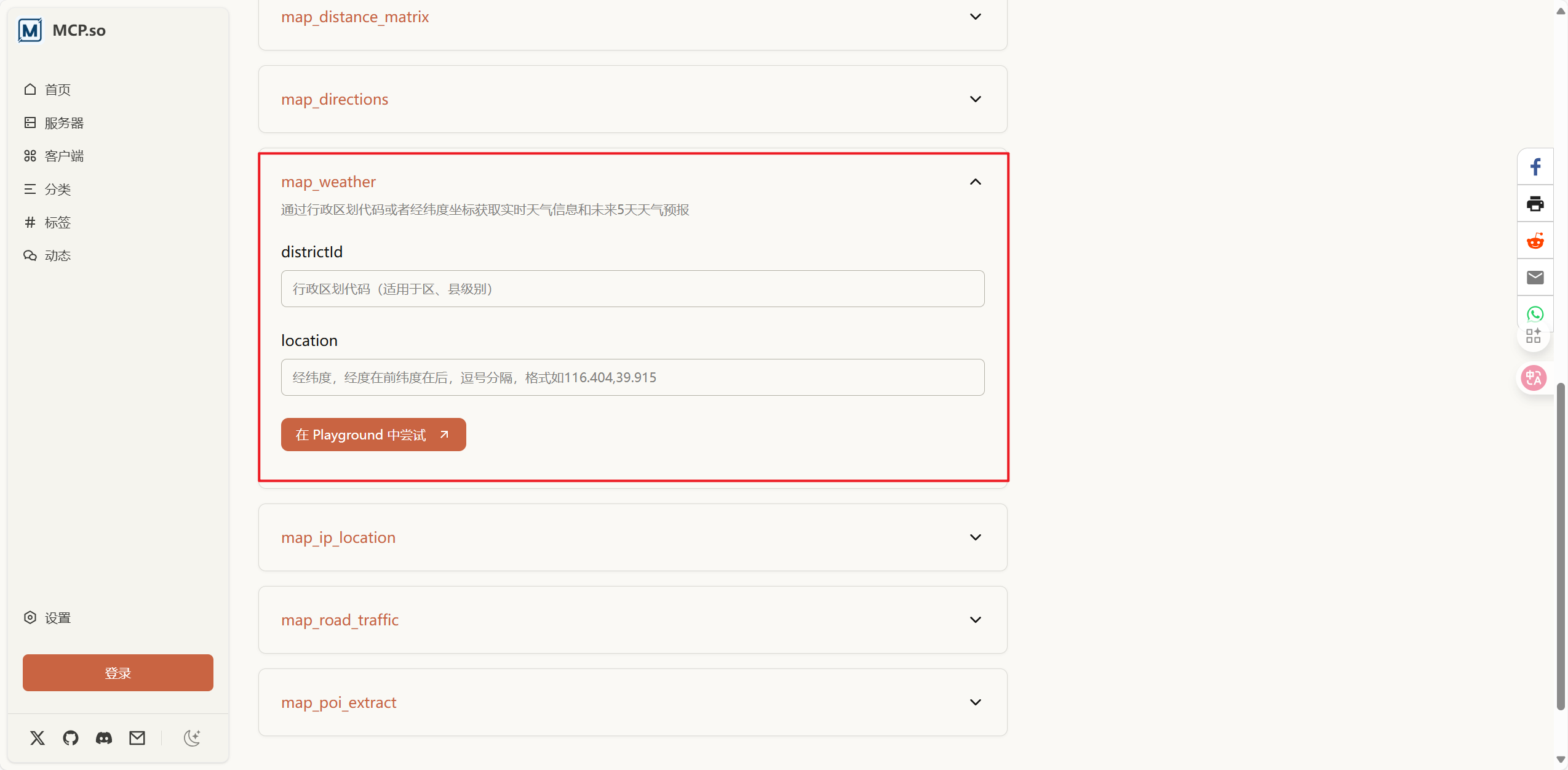1568x770 pixels.
Task: Expand the map_ip_location section
Action: click(975, 537)
